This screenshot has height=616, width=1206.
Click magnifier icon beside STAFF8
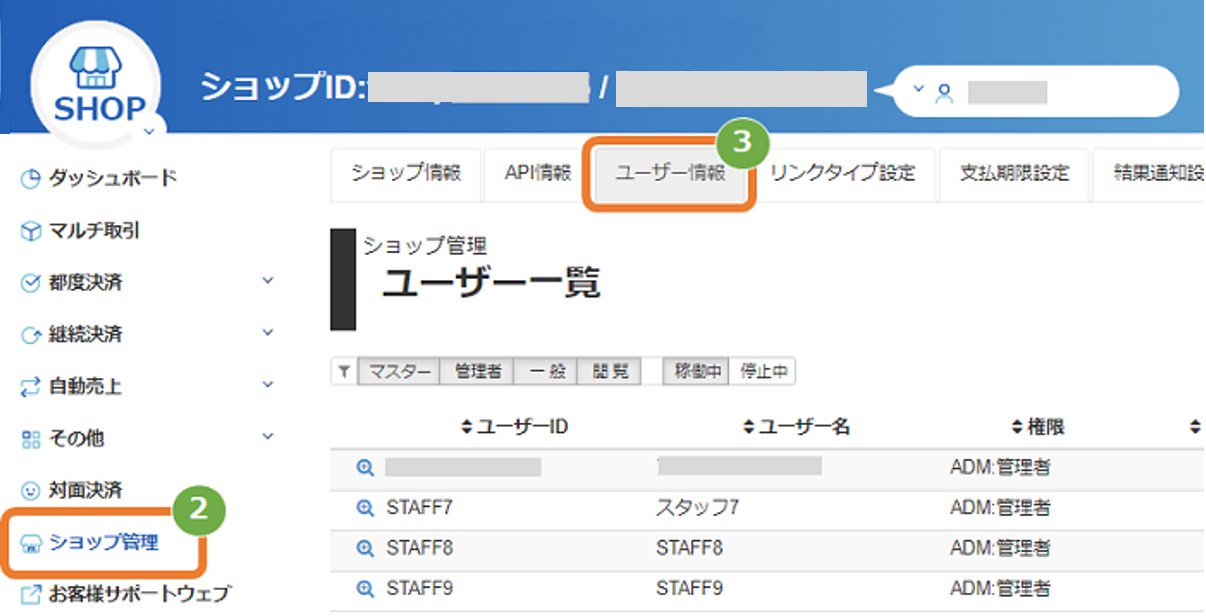(365, 548)
